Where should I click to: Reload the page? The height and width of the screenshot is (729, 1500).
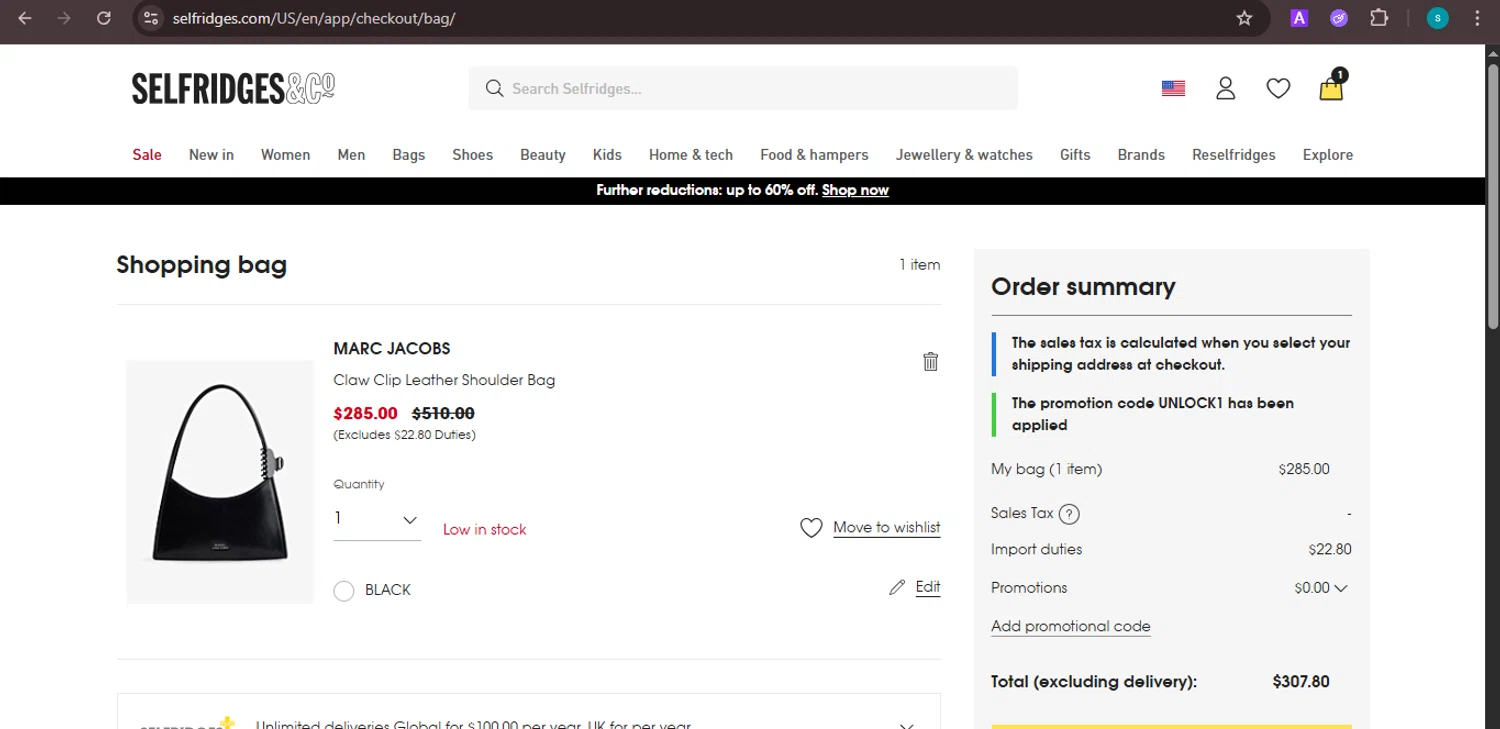click(x=103, y=18)
